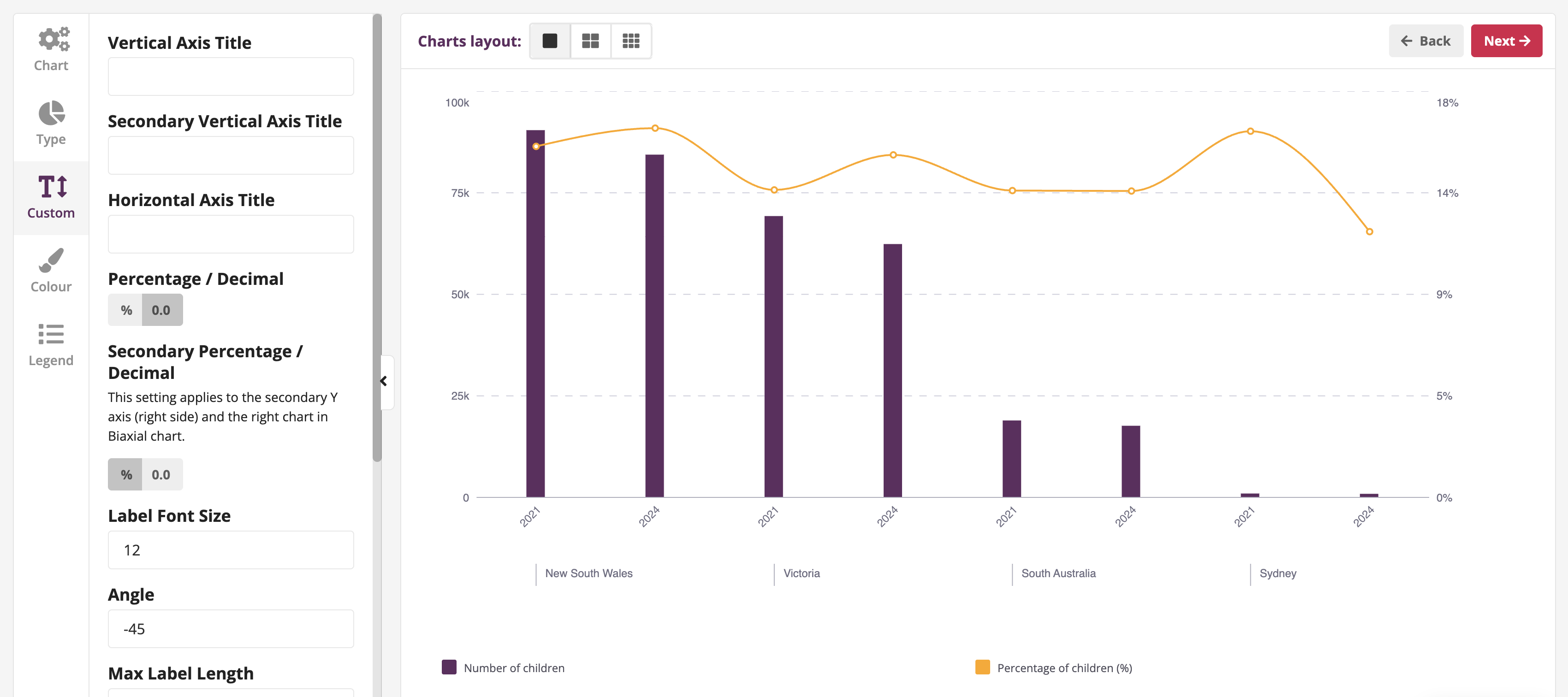Click the '14%' right axis label
The width and height of the screenshot is (1568, 697).
1447,193
